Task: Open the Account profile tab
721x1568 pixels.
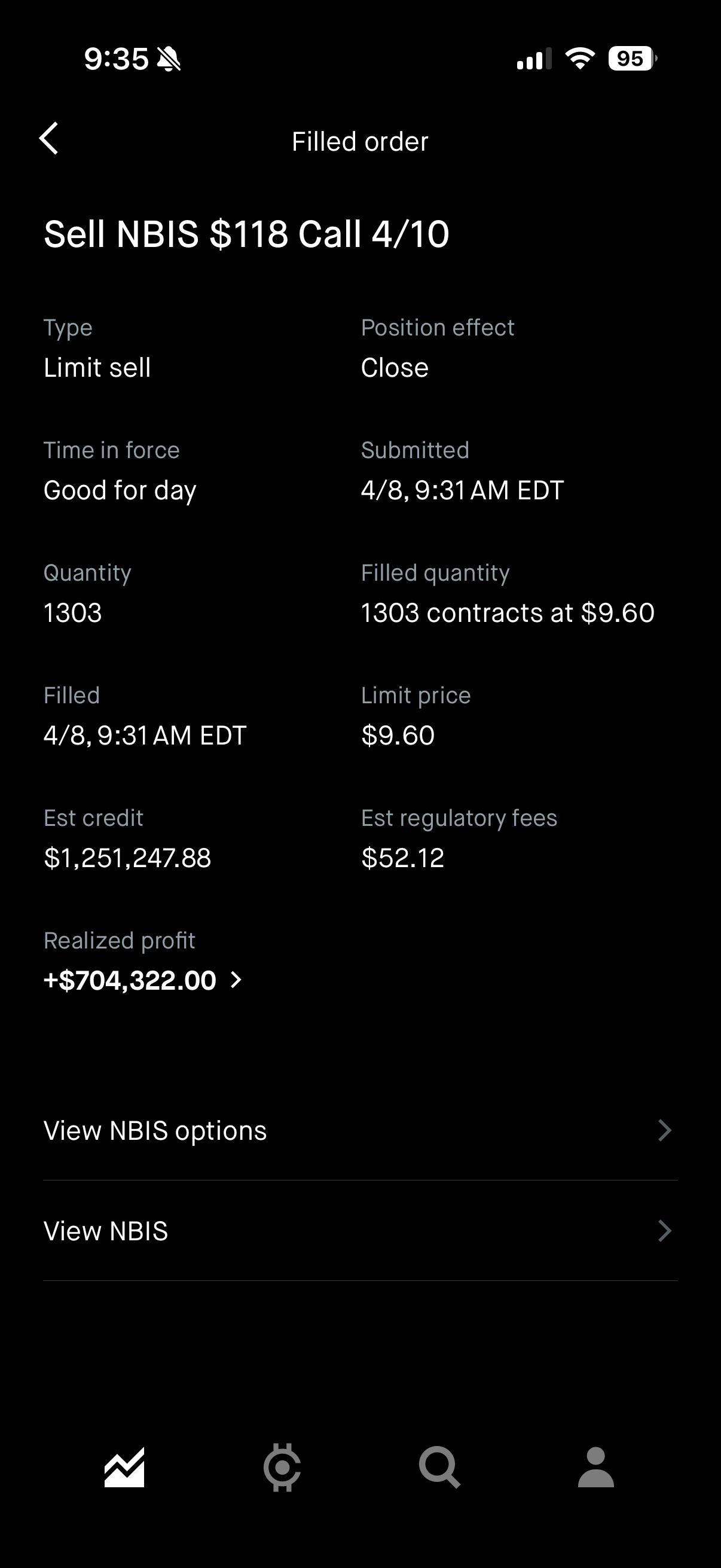Action: click(595, 1467)
